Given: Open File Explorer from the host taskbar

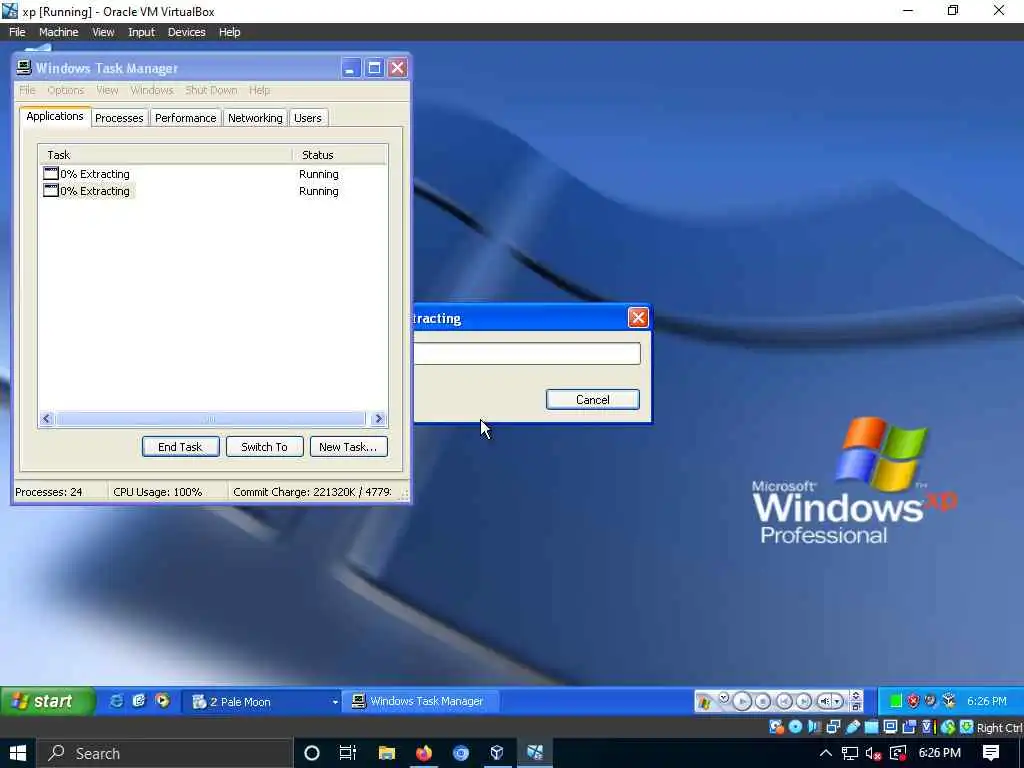Looking at the screenshot, I should (387, 753).
